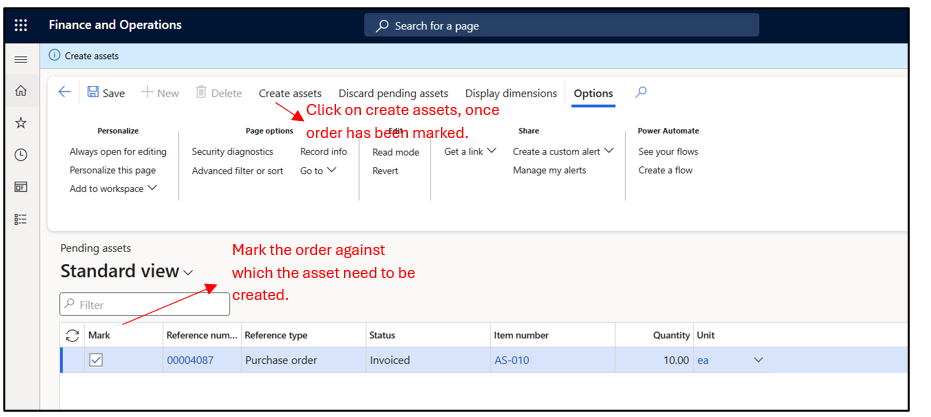Select the Invoiced status cell
This screenshot has width=931, height=417.
pos(428,360)
